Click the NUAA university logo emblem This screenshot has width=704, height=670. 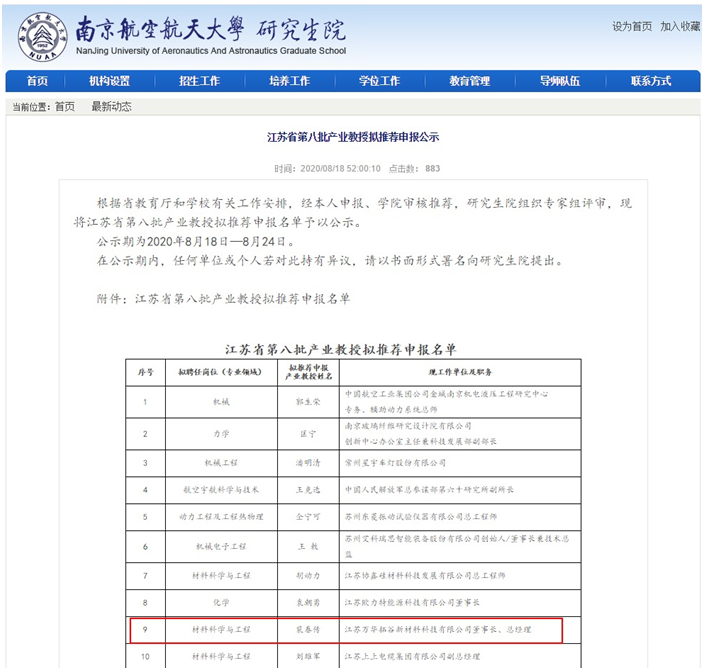42,37
